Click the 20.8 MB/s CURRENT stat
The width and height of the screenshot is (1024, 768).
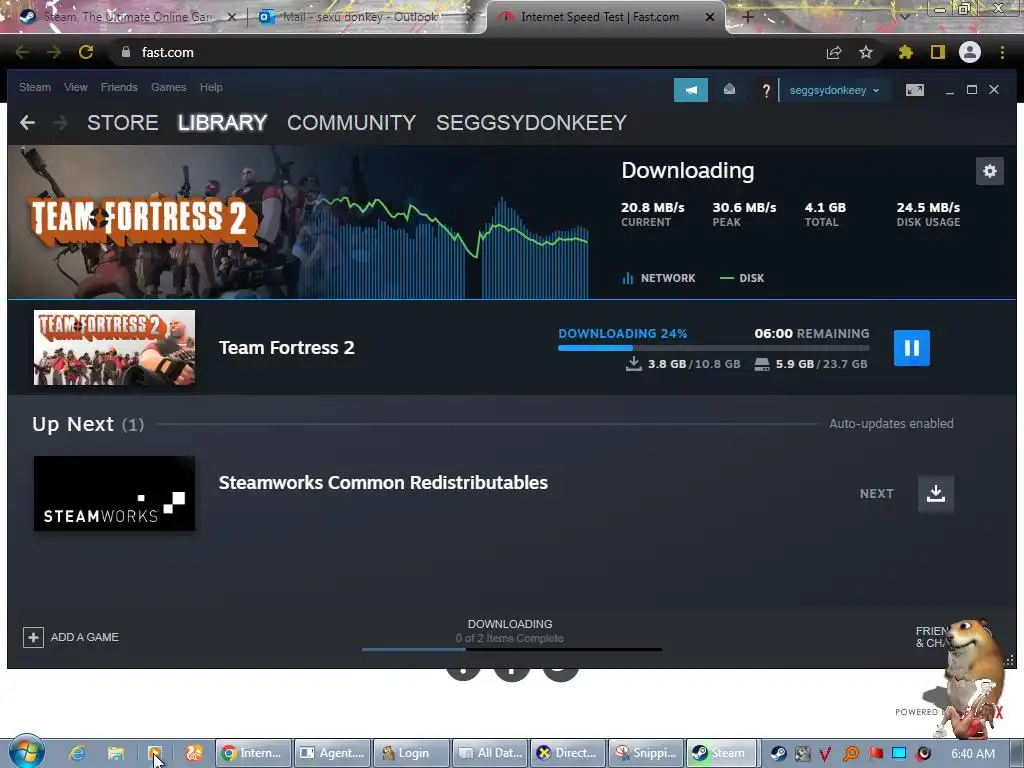point(652,214)
